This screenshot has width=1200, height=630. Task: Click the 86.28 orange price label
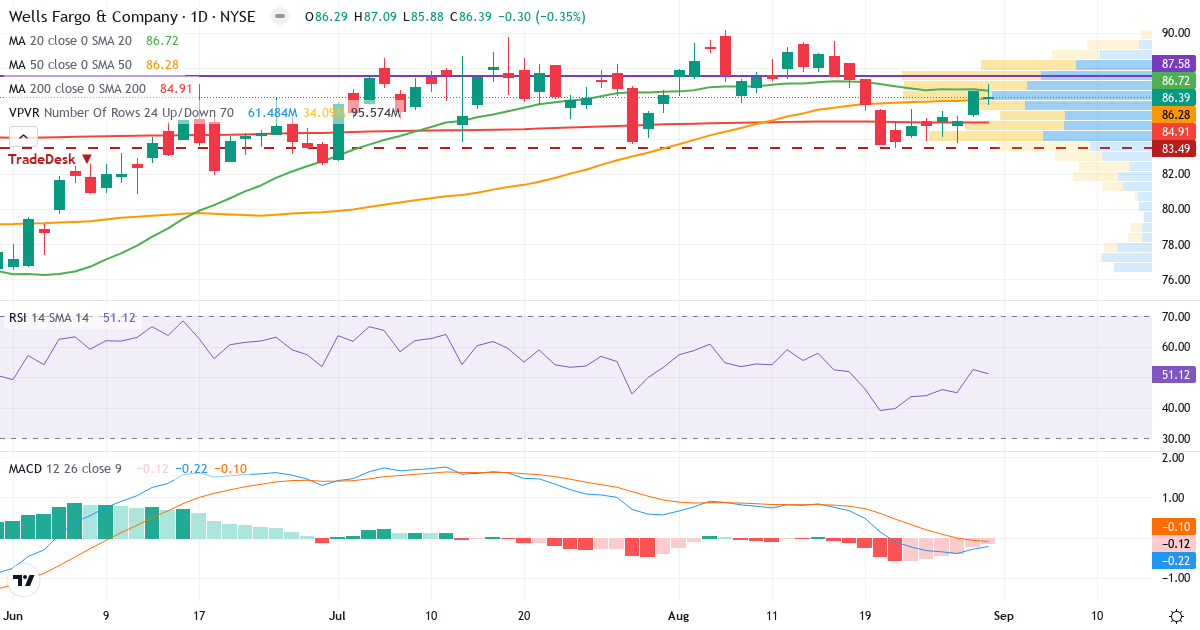[1173, 115]
